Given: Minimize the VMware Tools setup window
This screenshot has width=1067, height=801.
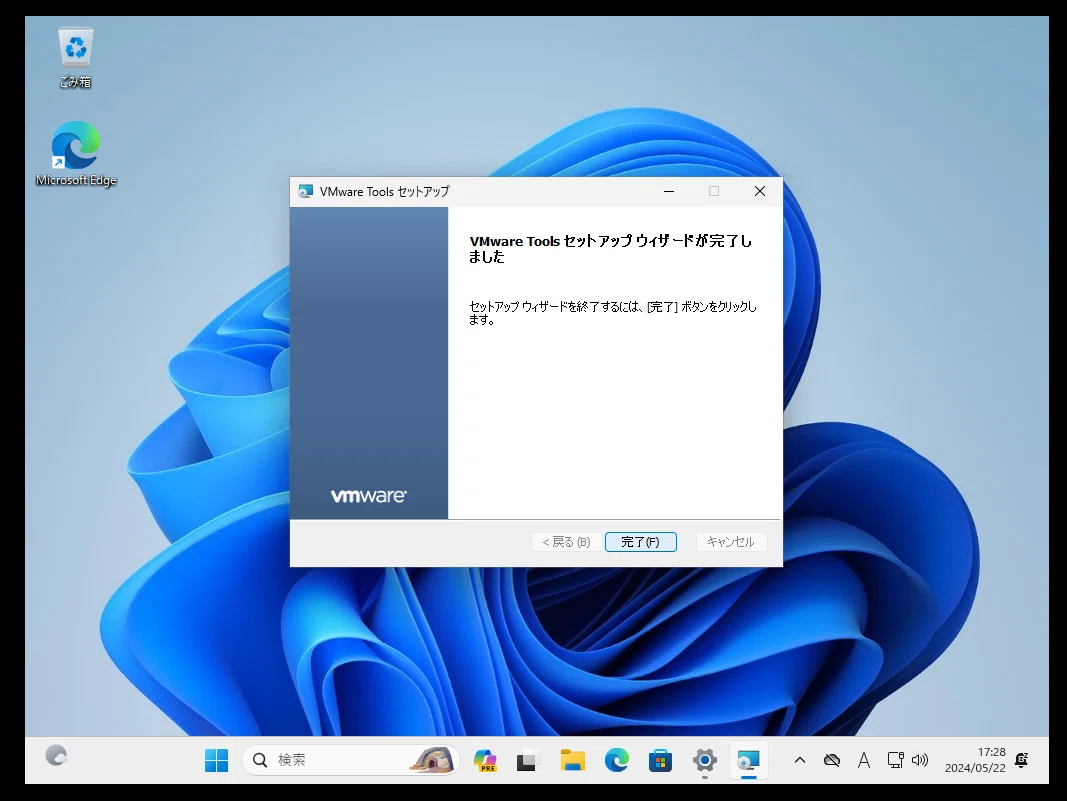Looking at the screenshot, I should coord(669,191).
